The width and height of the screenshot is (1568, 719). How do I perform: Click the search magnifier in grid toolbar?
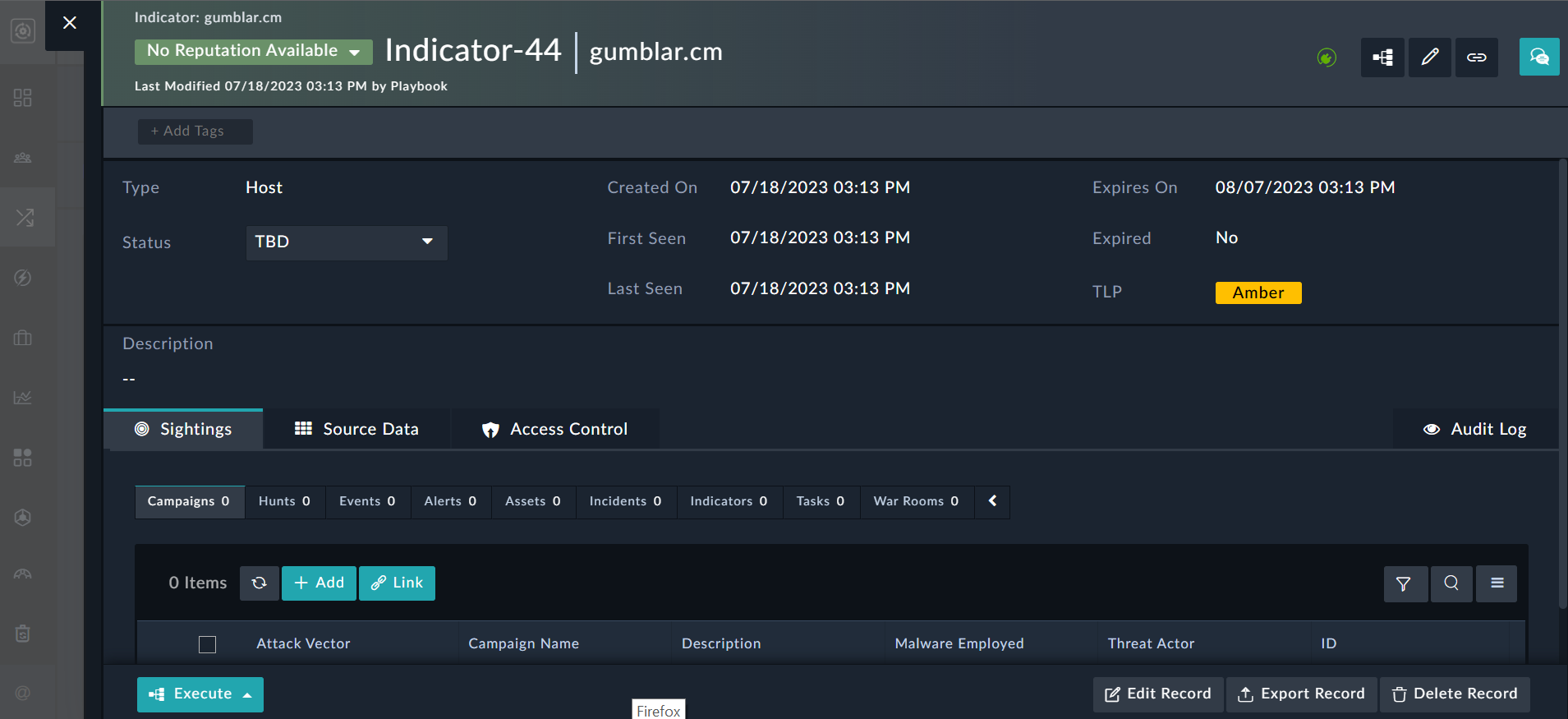click(1451, 583)
